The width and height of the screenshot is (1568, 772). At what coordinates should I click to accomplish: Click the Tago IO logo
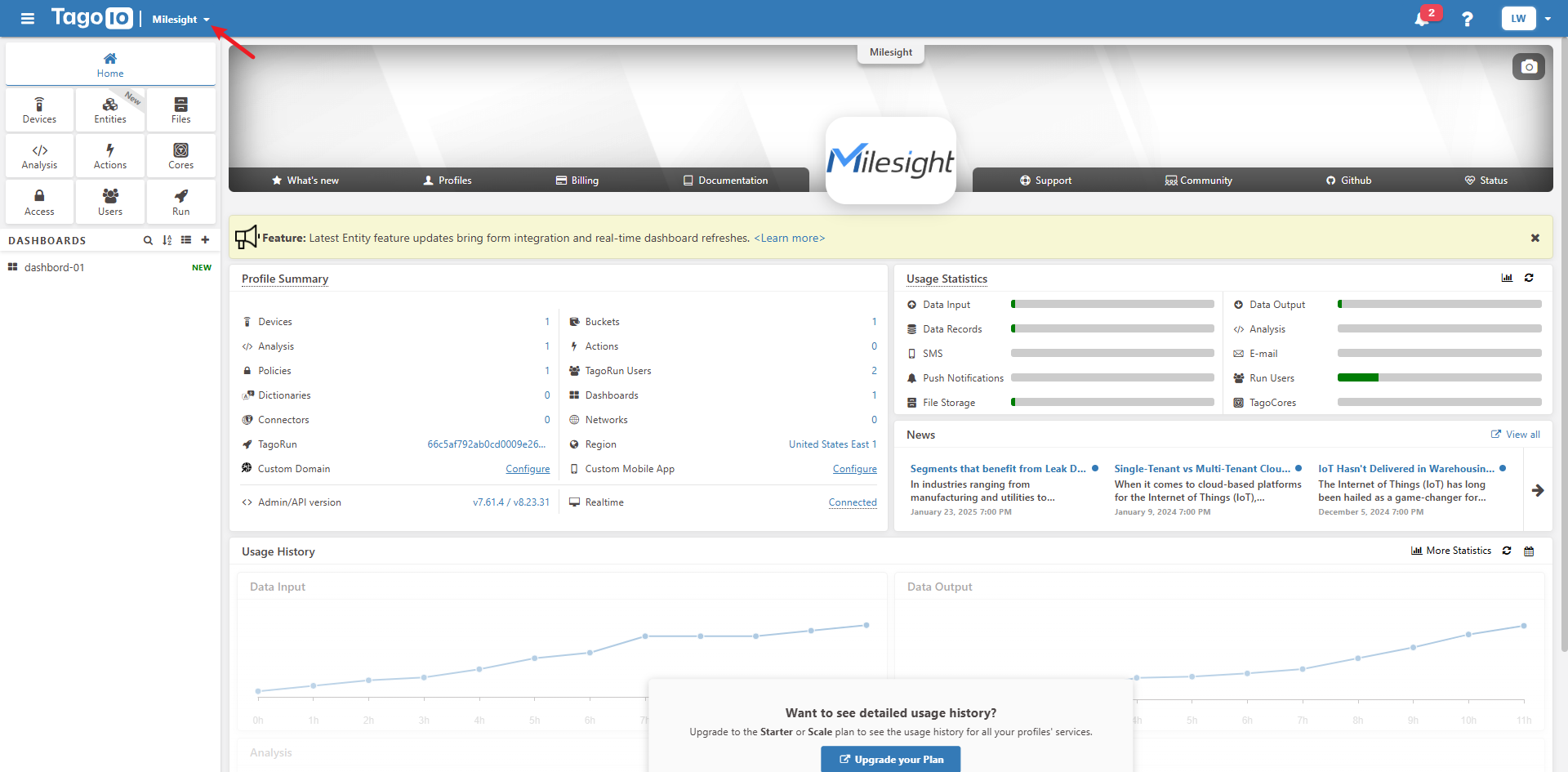pyautogui.click(x=91, y=18)
